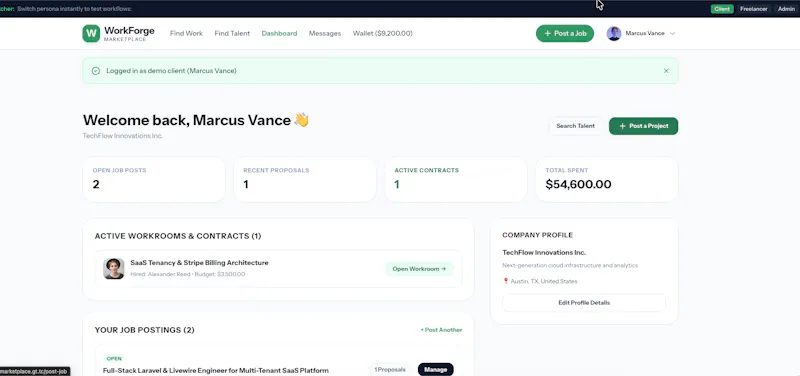Screen dimensions: 800x376
Task: Switch persona to Freelancer
Action: pyautogui.click(x=754, y=9)
